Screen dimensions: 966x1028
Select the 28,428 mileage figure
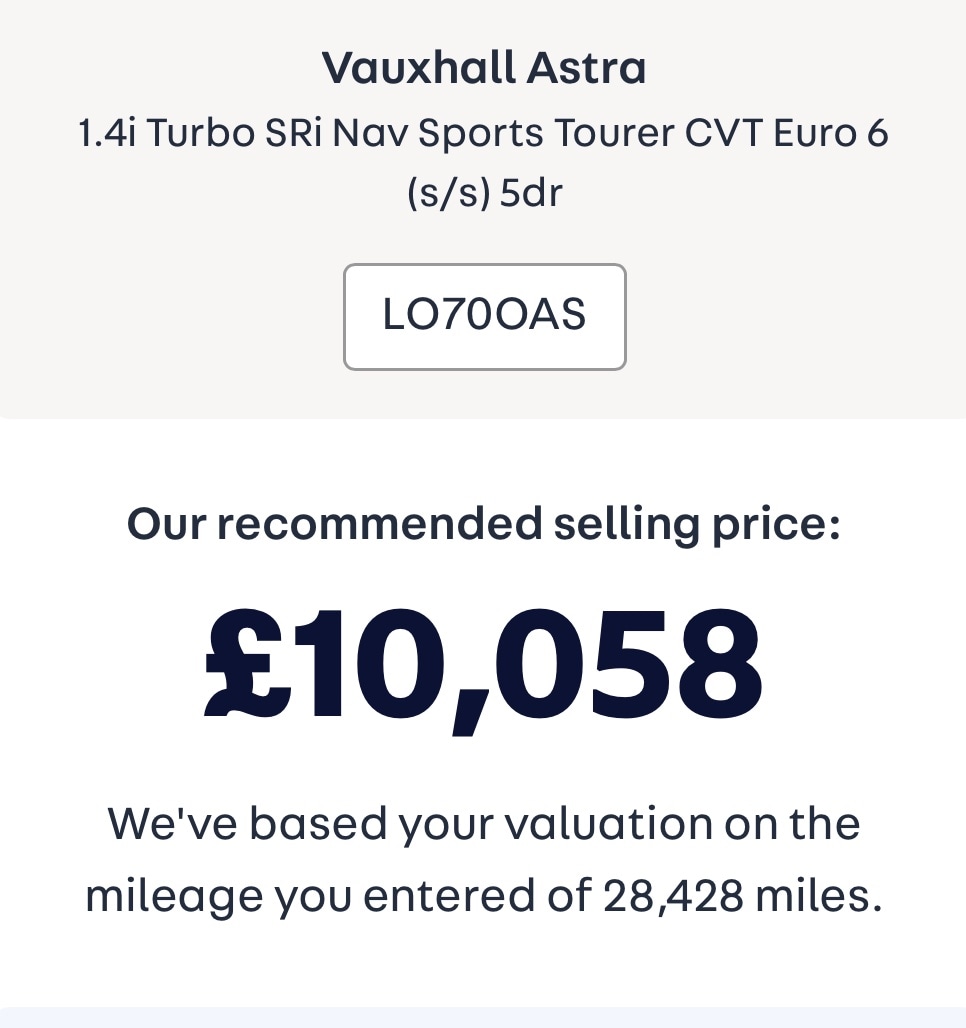pos(674,896)
